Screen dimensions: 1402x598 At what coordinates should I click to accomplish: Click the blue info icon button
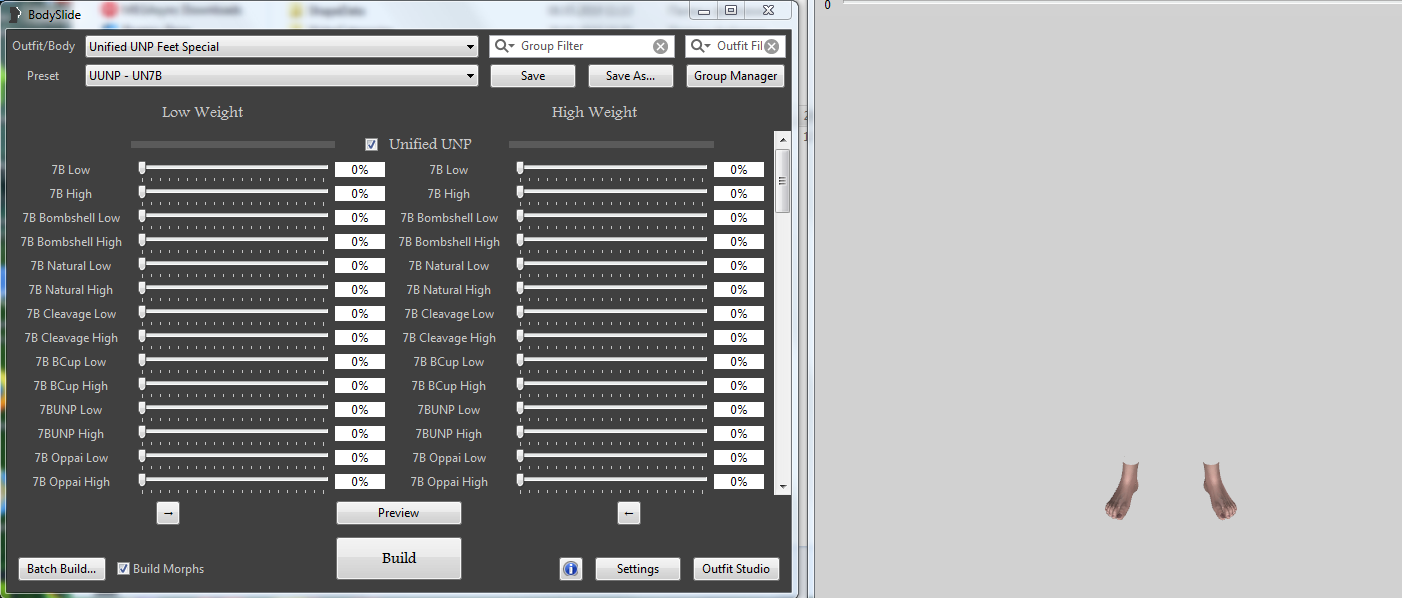pyautogui.click(x=571, y=569)
